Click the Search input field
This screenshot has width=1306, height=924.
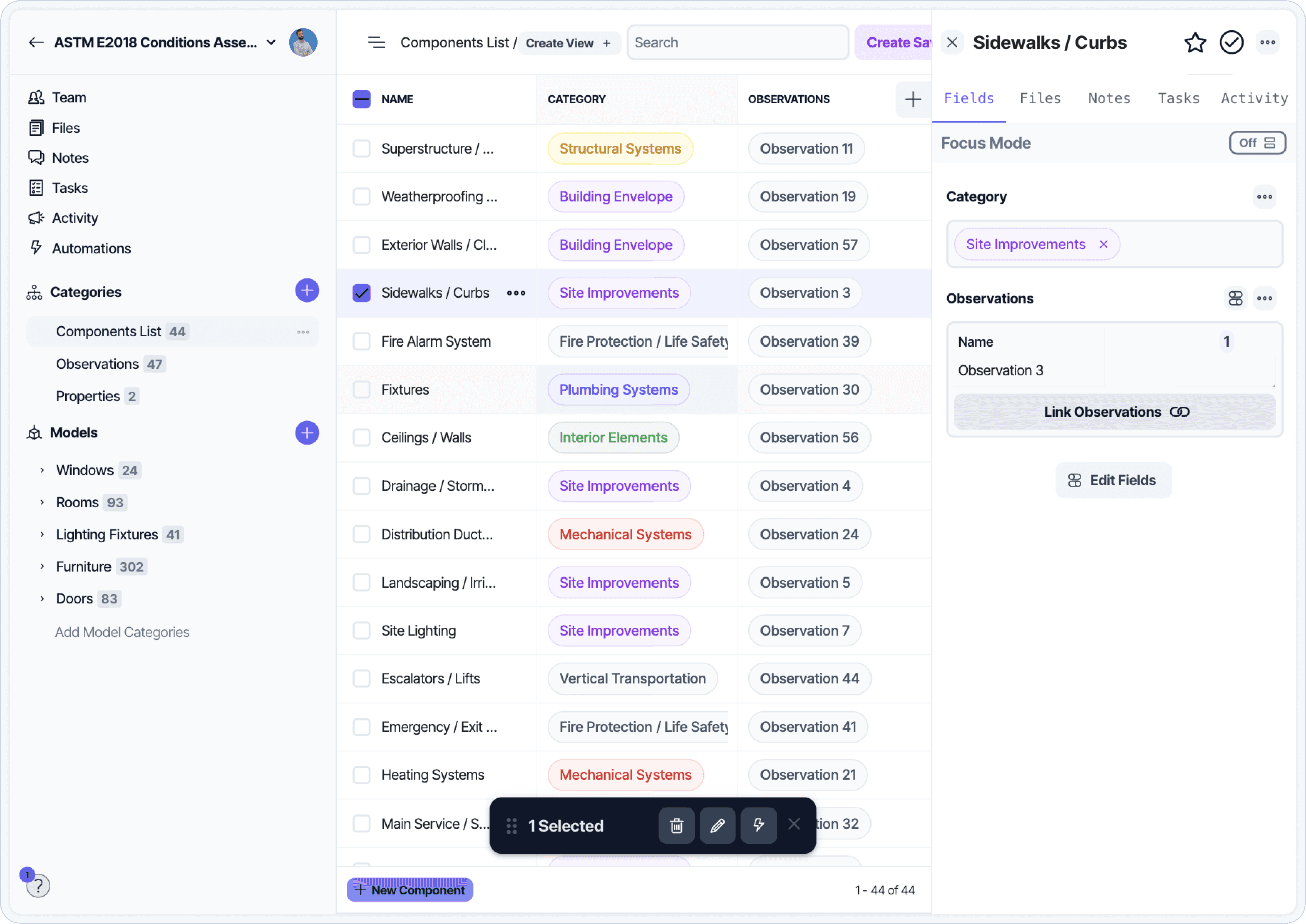coord(737,43)
